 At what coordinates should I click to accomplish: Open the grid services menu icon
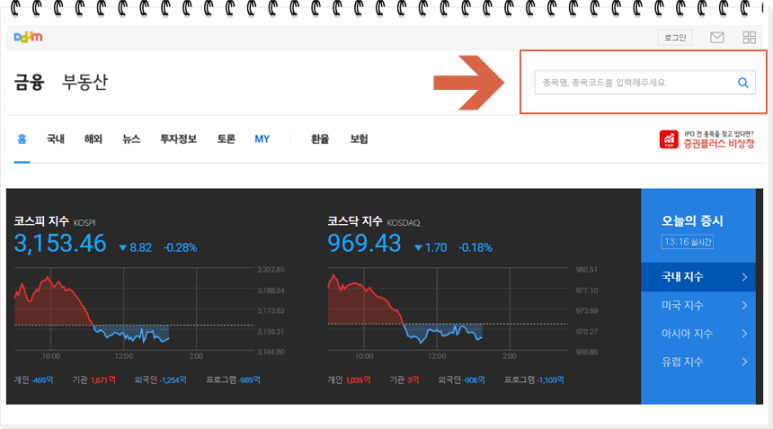click(x=749, y=38)
